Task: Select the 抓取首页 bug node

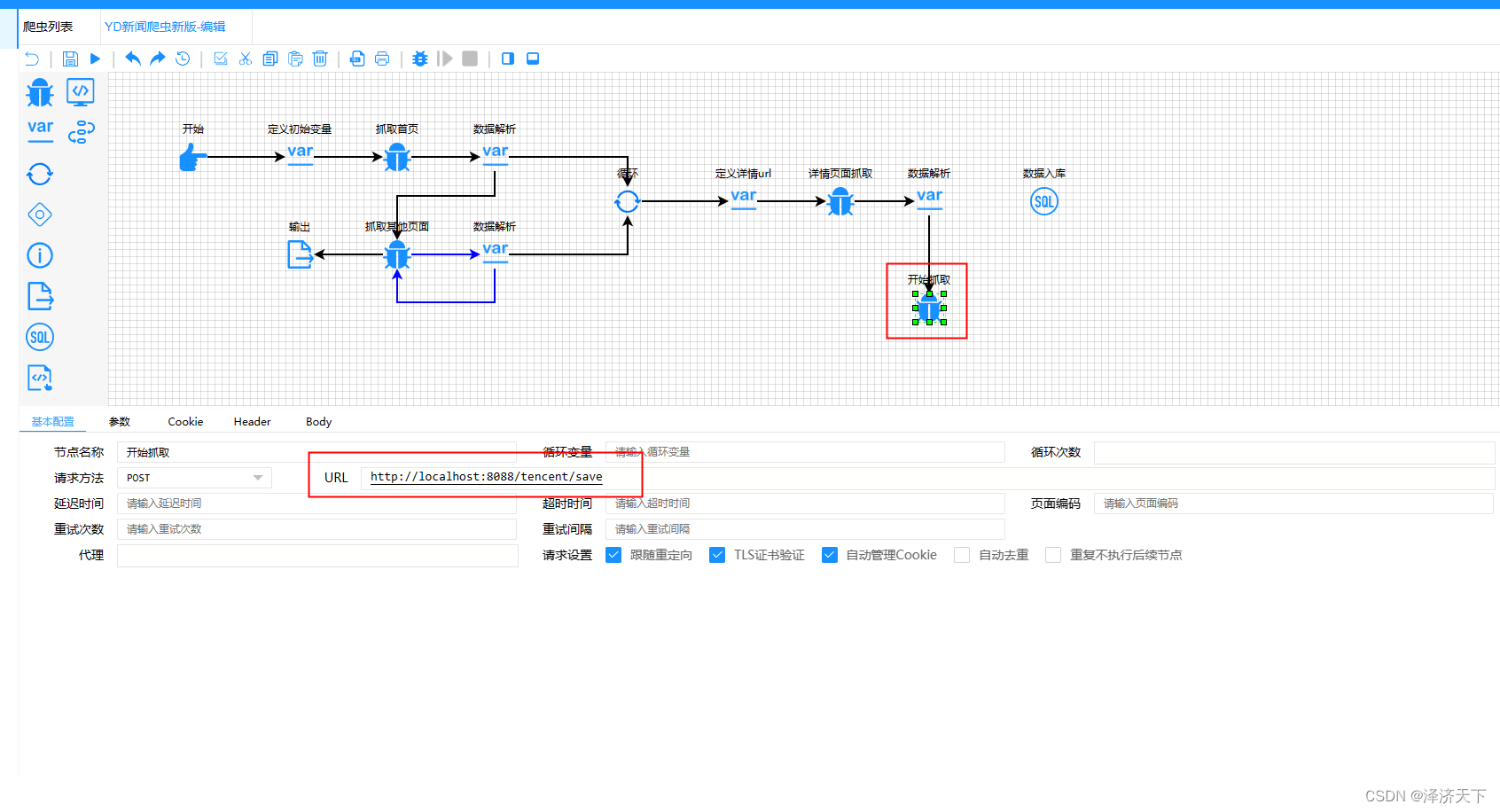Action: click(x=397, y=158)
